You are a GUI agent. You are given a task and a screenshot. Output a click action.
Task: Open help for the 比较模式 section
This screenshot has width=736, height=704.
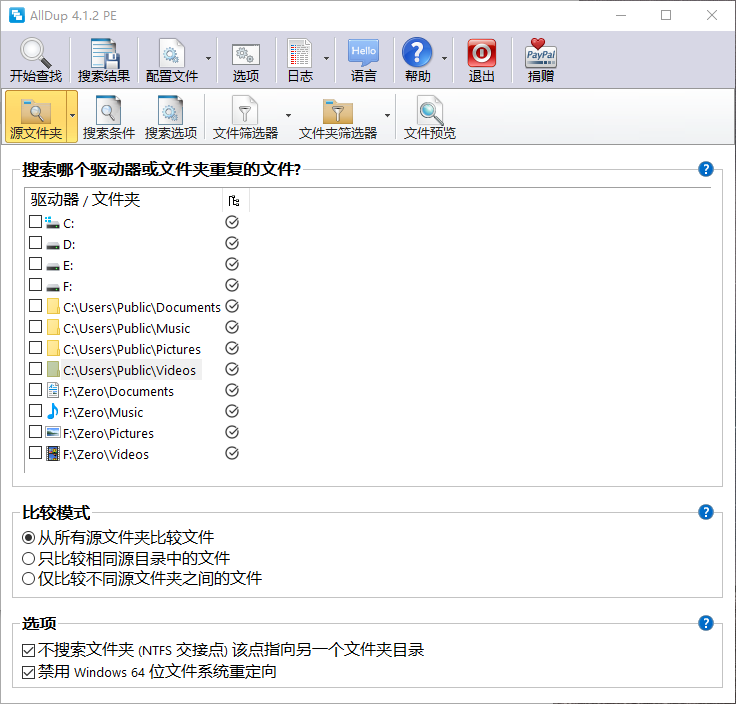click(x=706, y=513)
